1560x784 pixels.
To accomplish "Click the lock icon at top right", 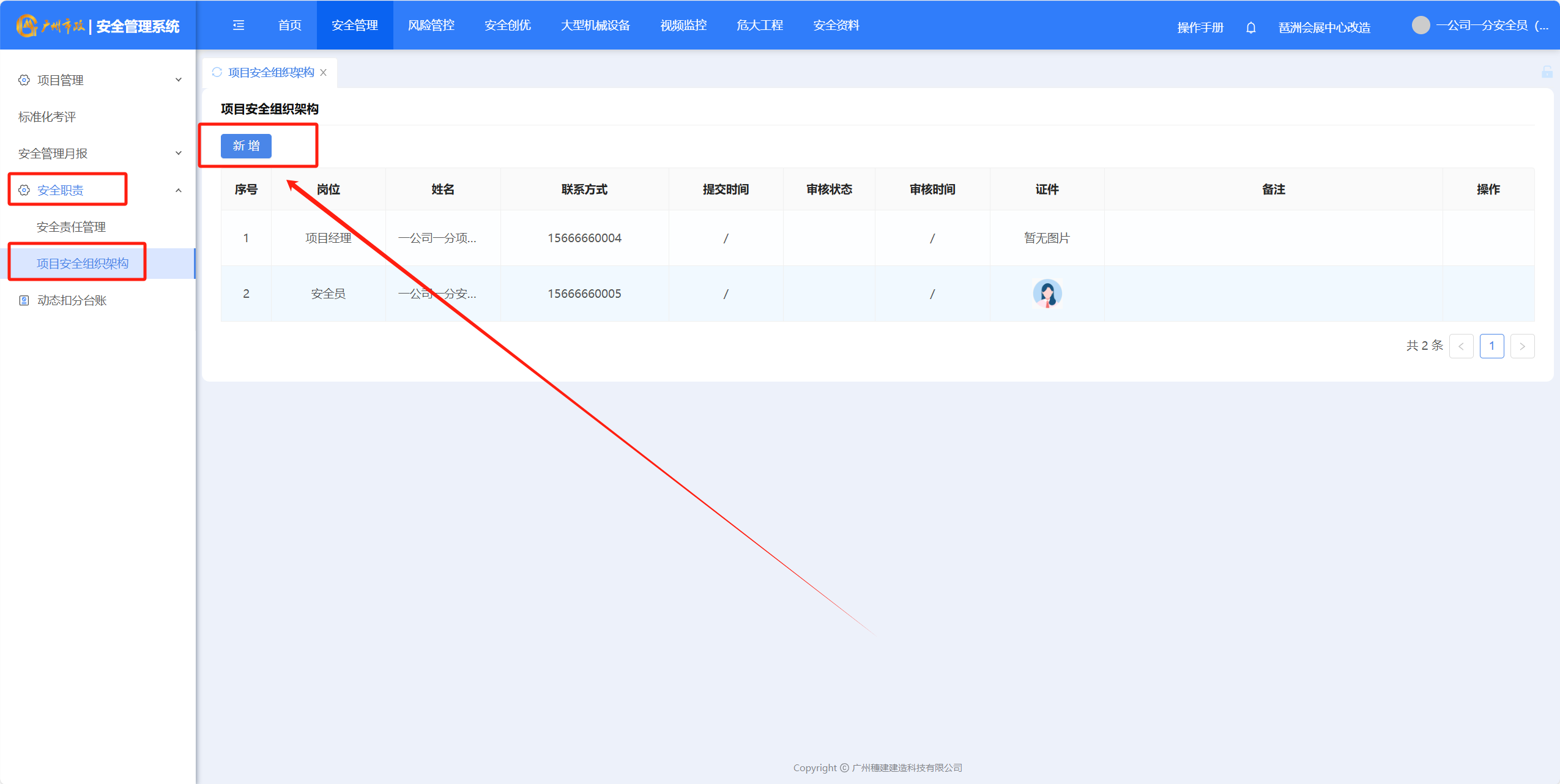I will tap(1547, 72).
